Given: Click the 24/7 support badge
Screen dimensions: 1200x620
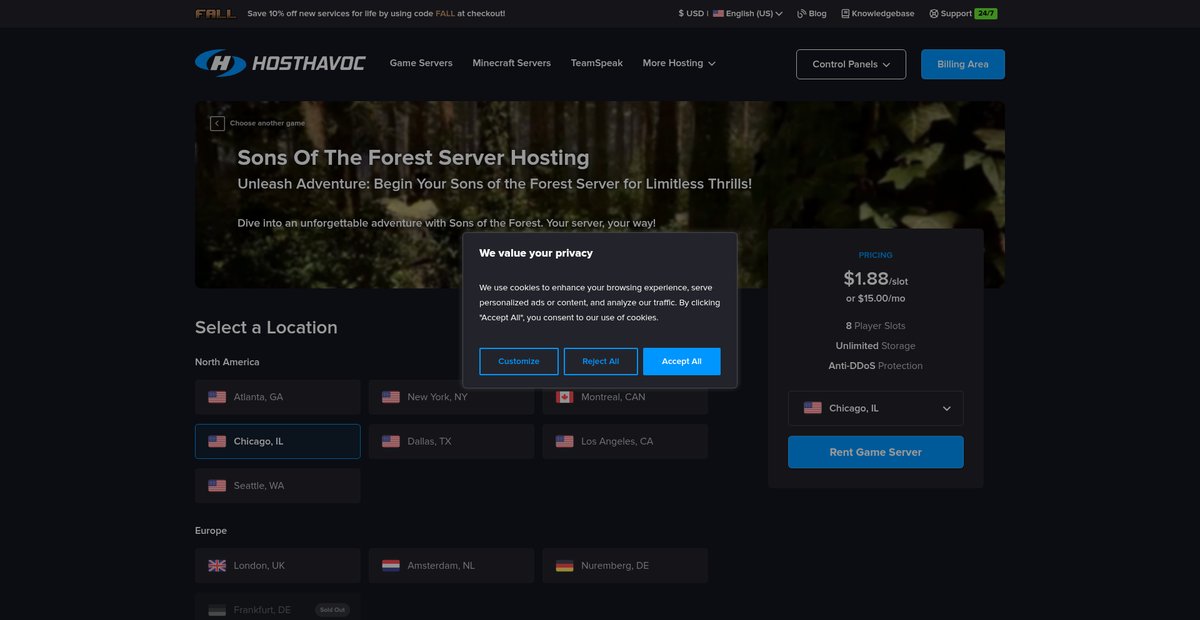Looking at the screenshot, I should point(986,14).
